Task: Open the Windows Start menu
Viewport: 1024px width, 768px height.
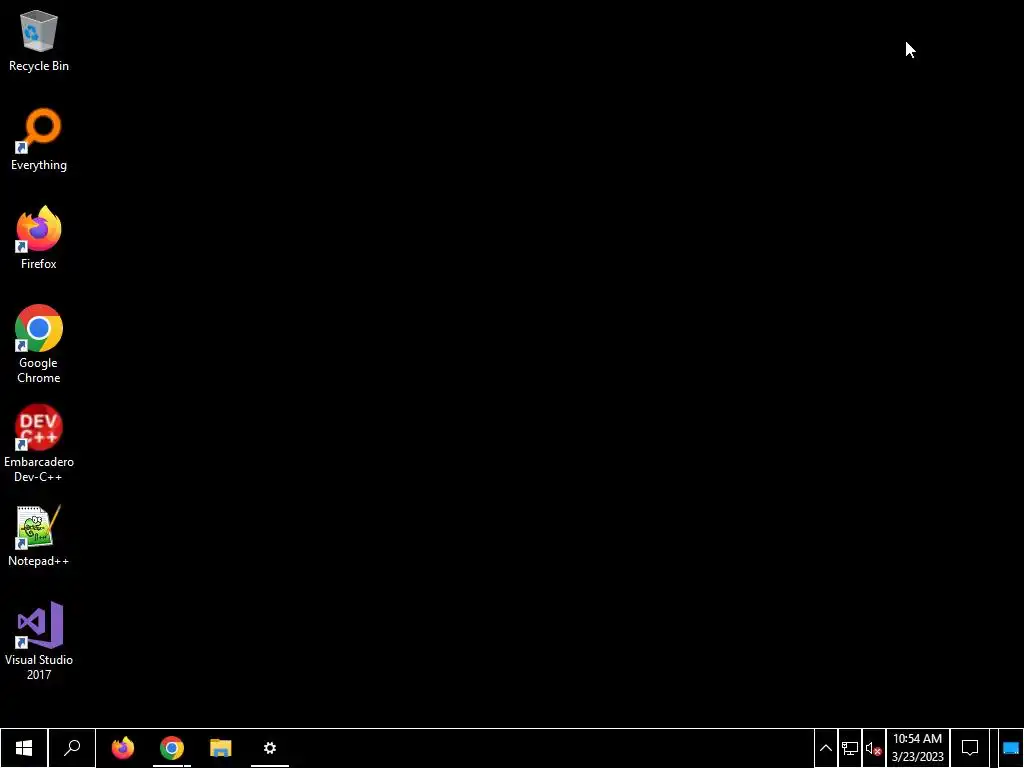Action: [24, 748]
